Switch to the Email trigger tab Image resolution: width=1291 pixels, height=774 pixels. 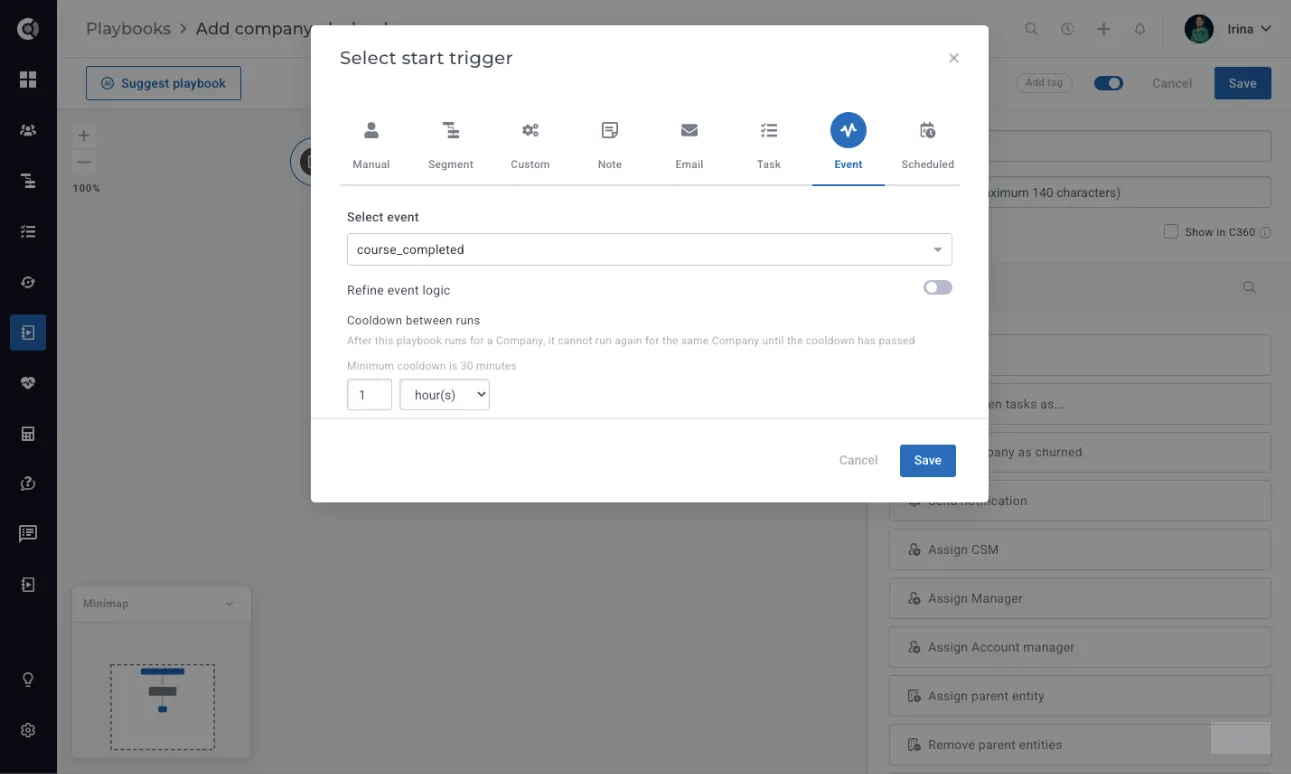click(x=689, y=144)
